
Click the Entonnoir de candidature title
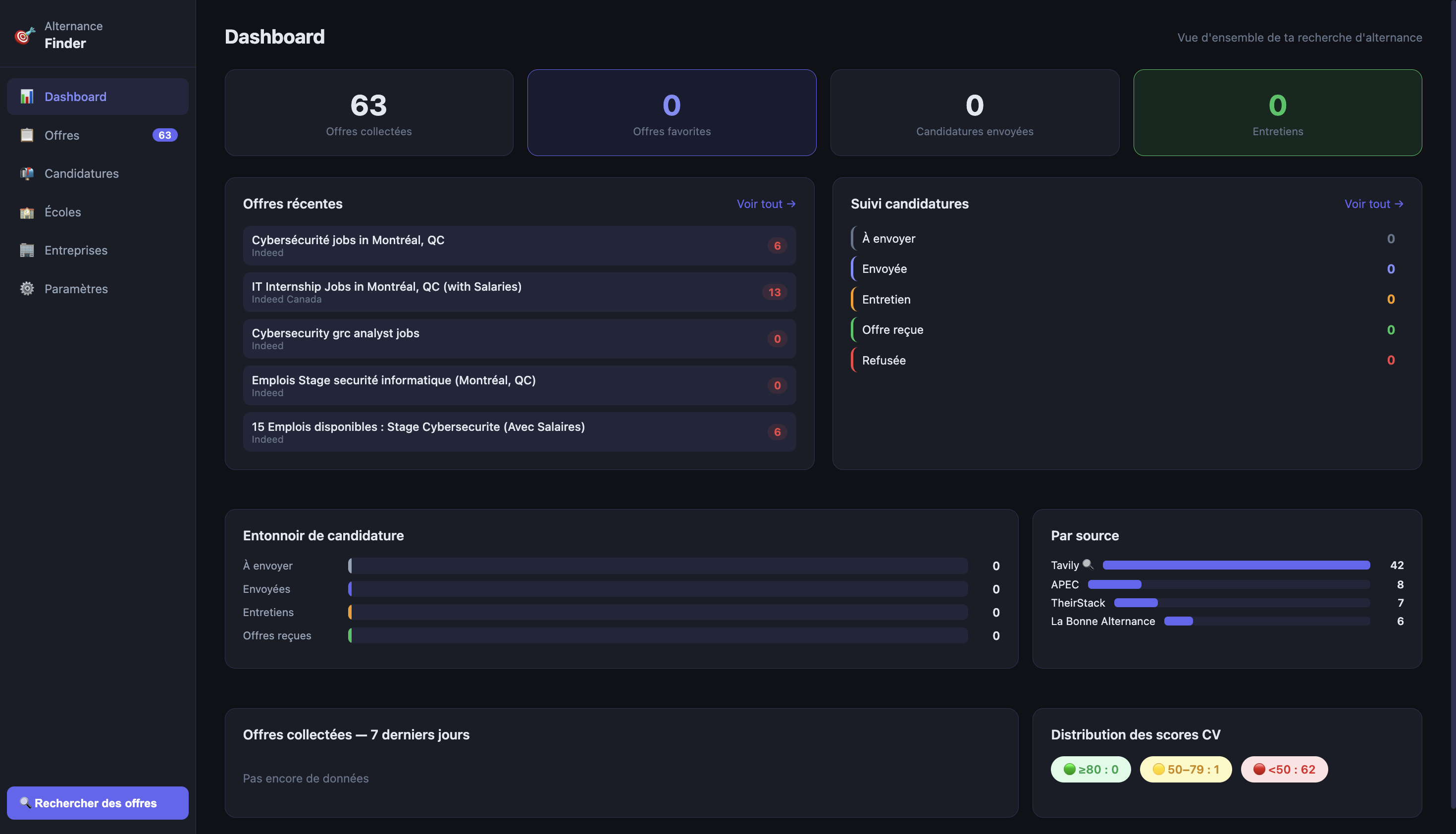coord(323,535)
